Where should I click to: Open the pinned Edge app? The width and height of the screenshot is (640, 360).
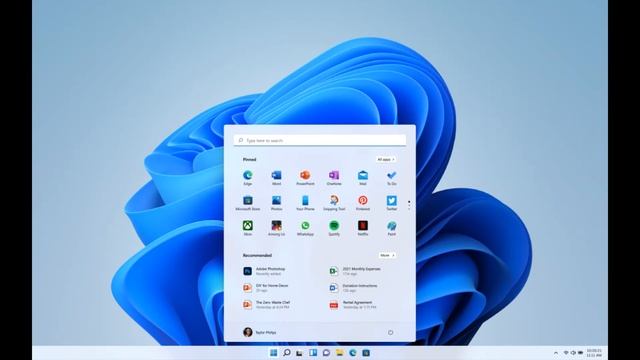click(x=248, y=178)
